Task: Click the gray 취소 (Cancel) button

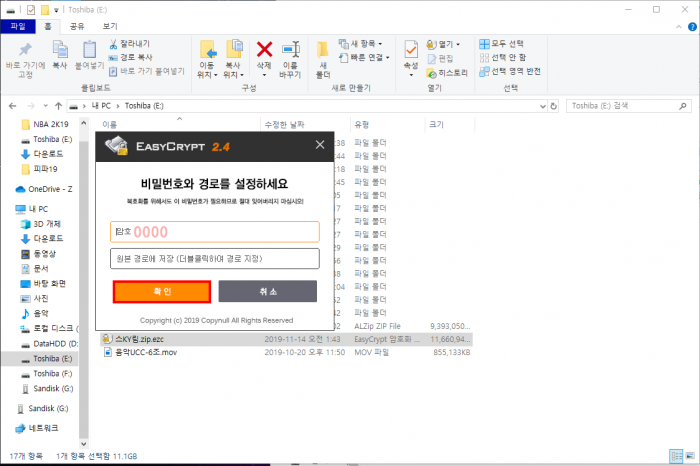Action: 268,291
